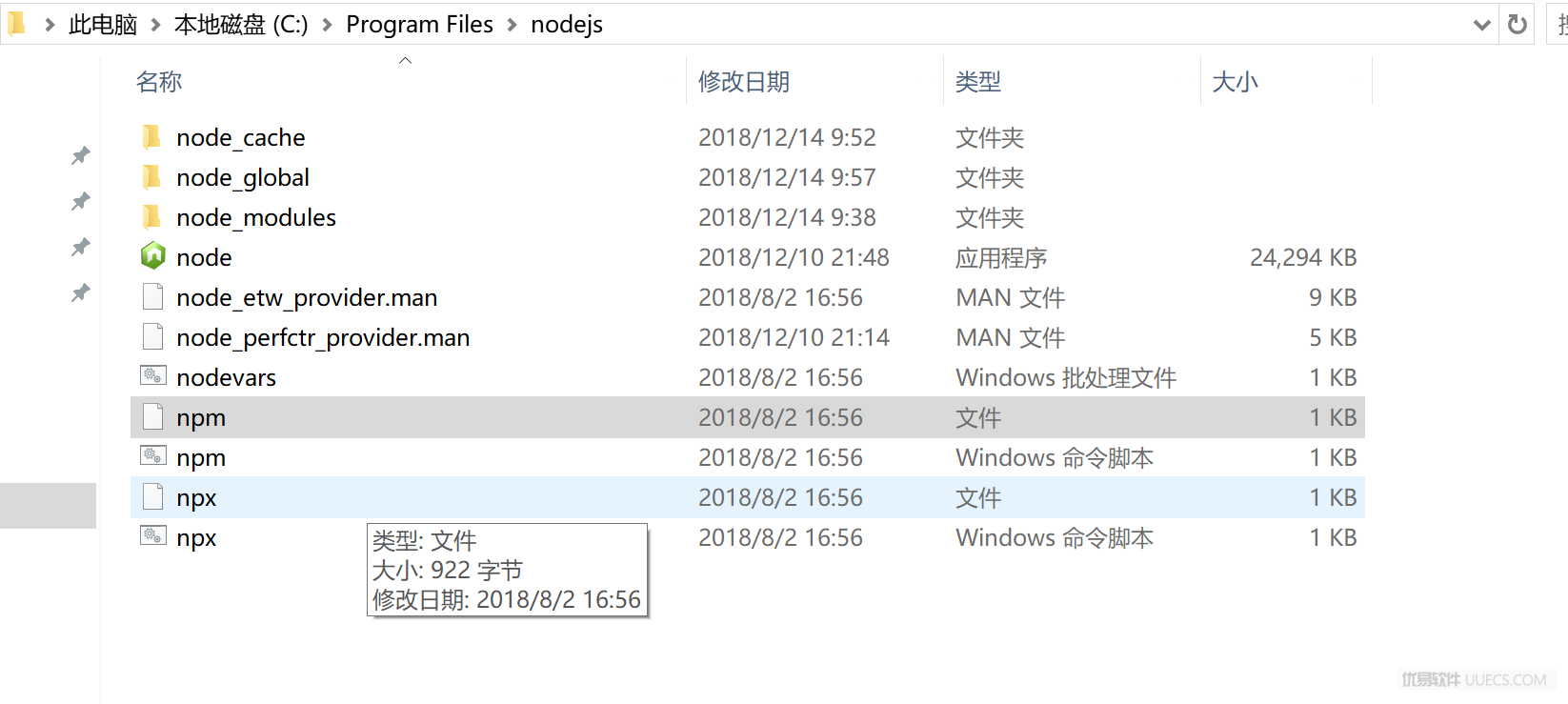
Task: Click the node_global folder icon
Action: point(152,177)
